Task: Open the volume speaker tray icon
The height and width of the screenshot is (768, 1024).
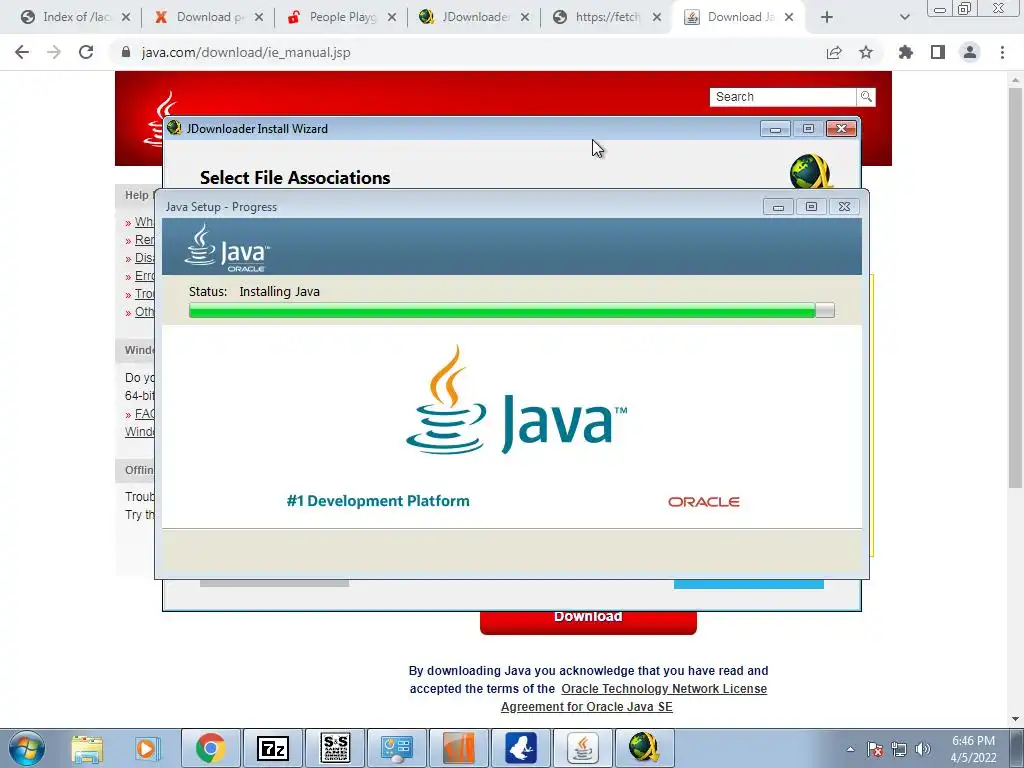Action: point(923,749)
